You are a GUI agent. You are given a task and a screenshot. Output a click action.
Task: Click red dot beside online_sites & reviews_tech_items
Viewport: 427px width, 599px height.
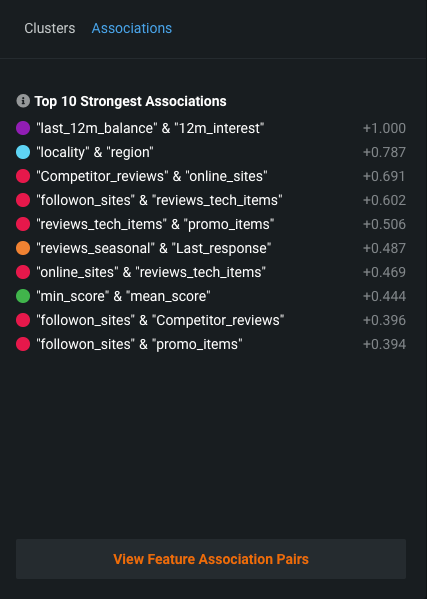tap(23, 272)
